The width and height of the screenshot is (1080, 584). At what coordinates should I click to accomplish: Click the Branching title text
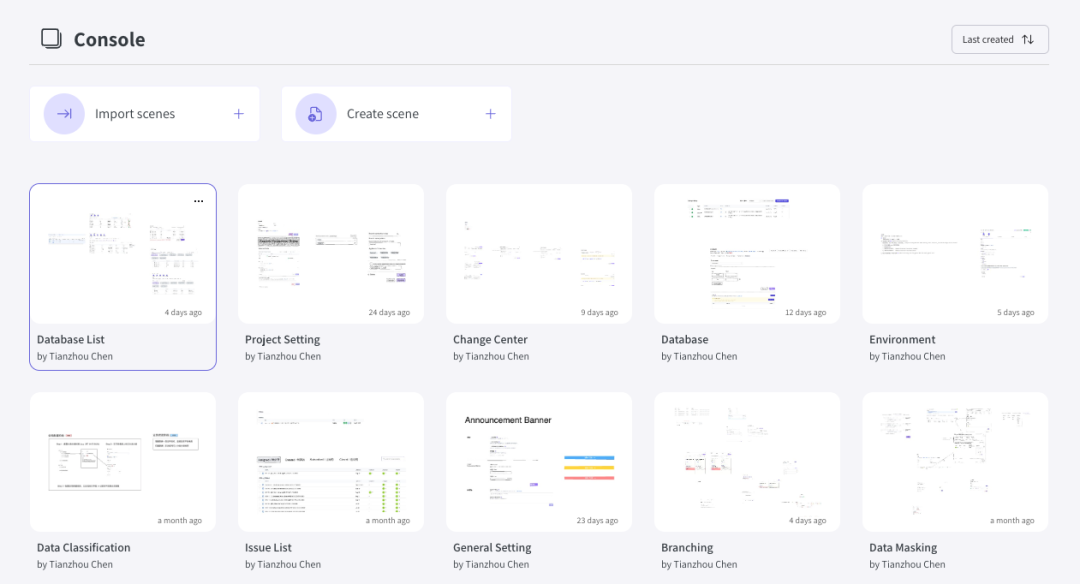coord(687,548)
